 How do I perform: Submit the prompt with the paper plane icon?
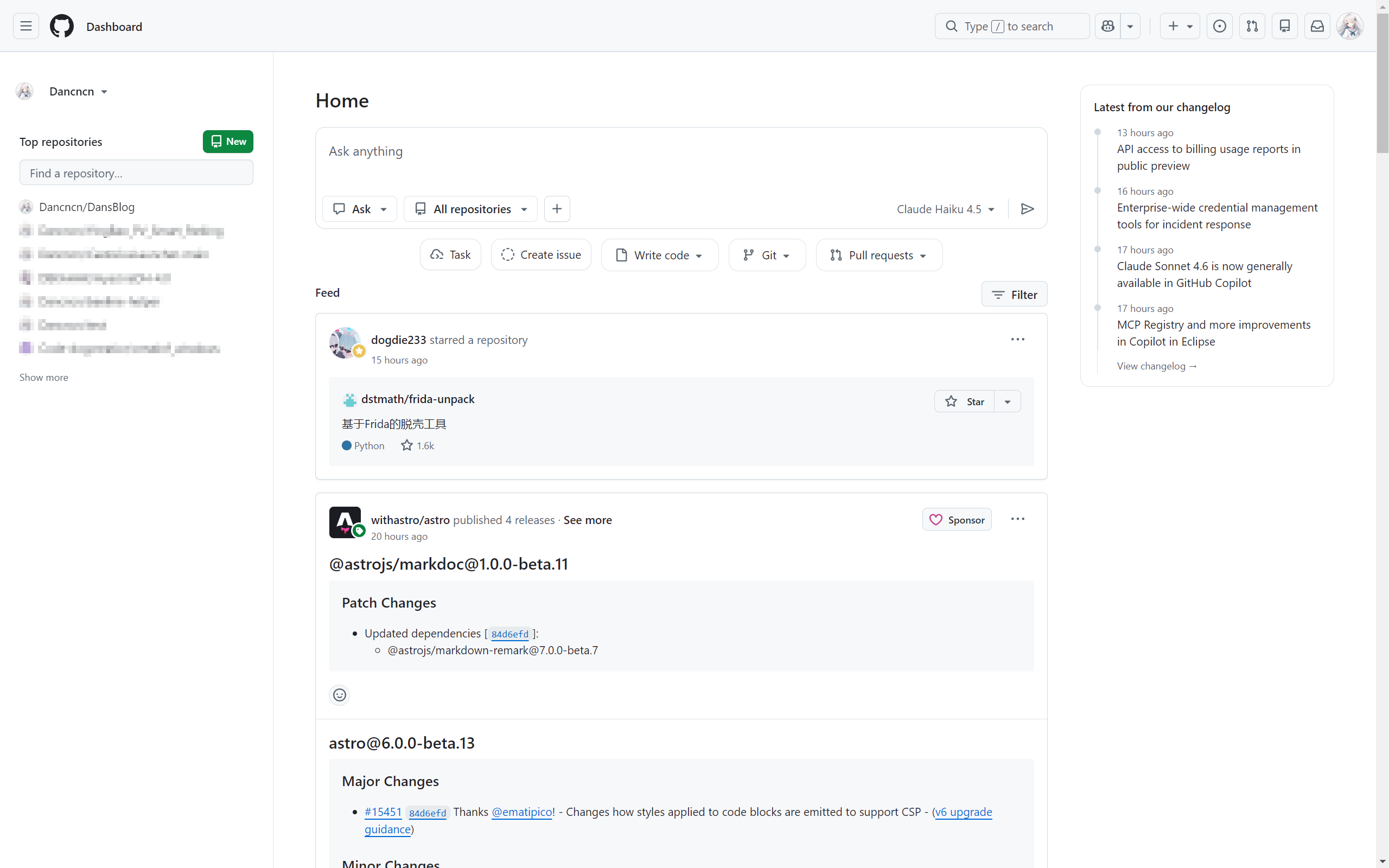(x=1028, y=208)
